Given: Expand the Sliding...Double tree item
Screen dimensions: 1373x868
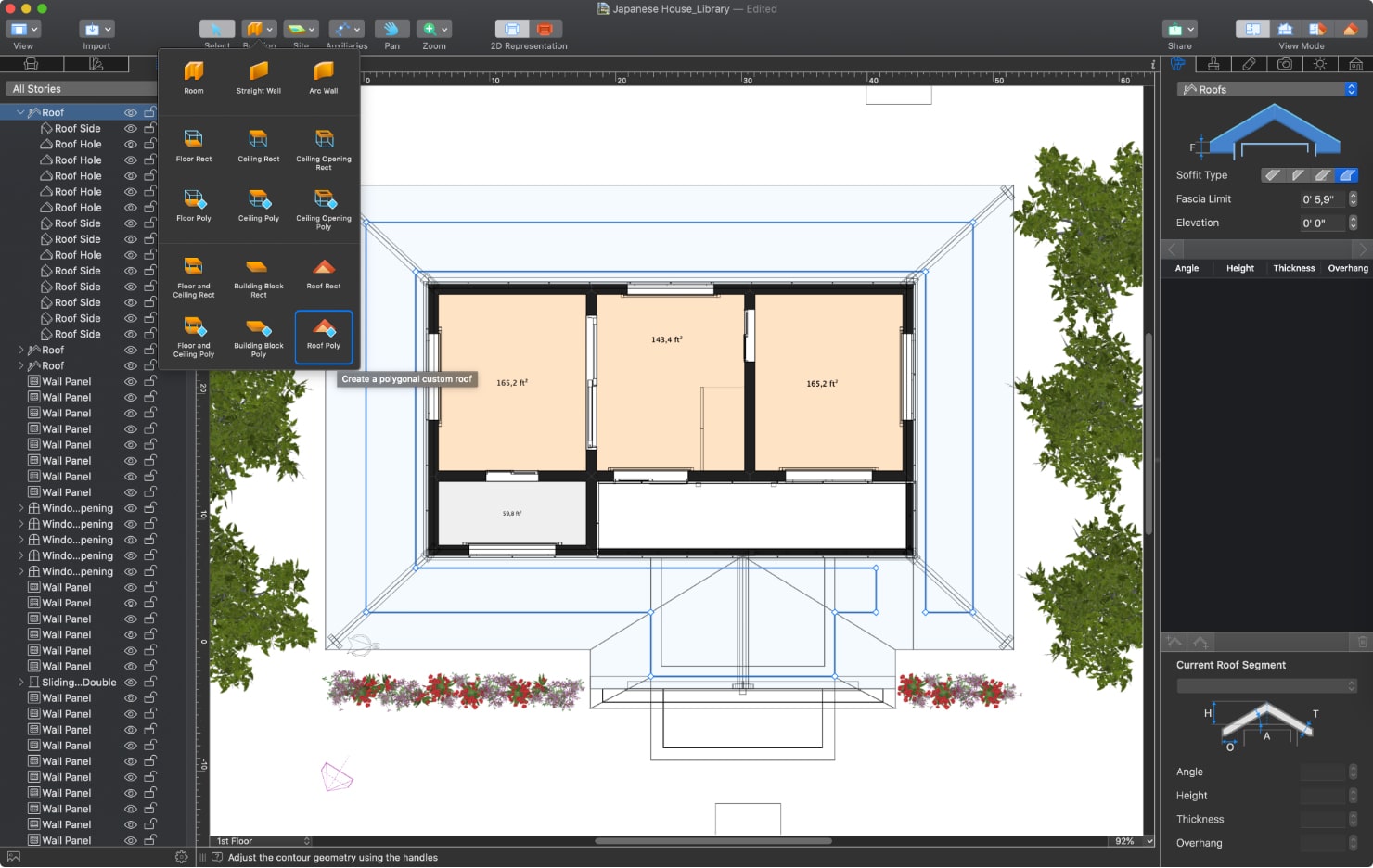Looking at the screenshot, I should tap(20, 682).
